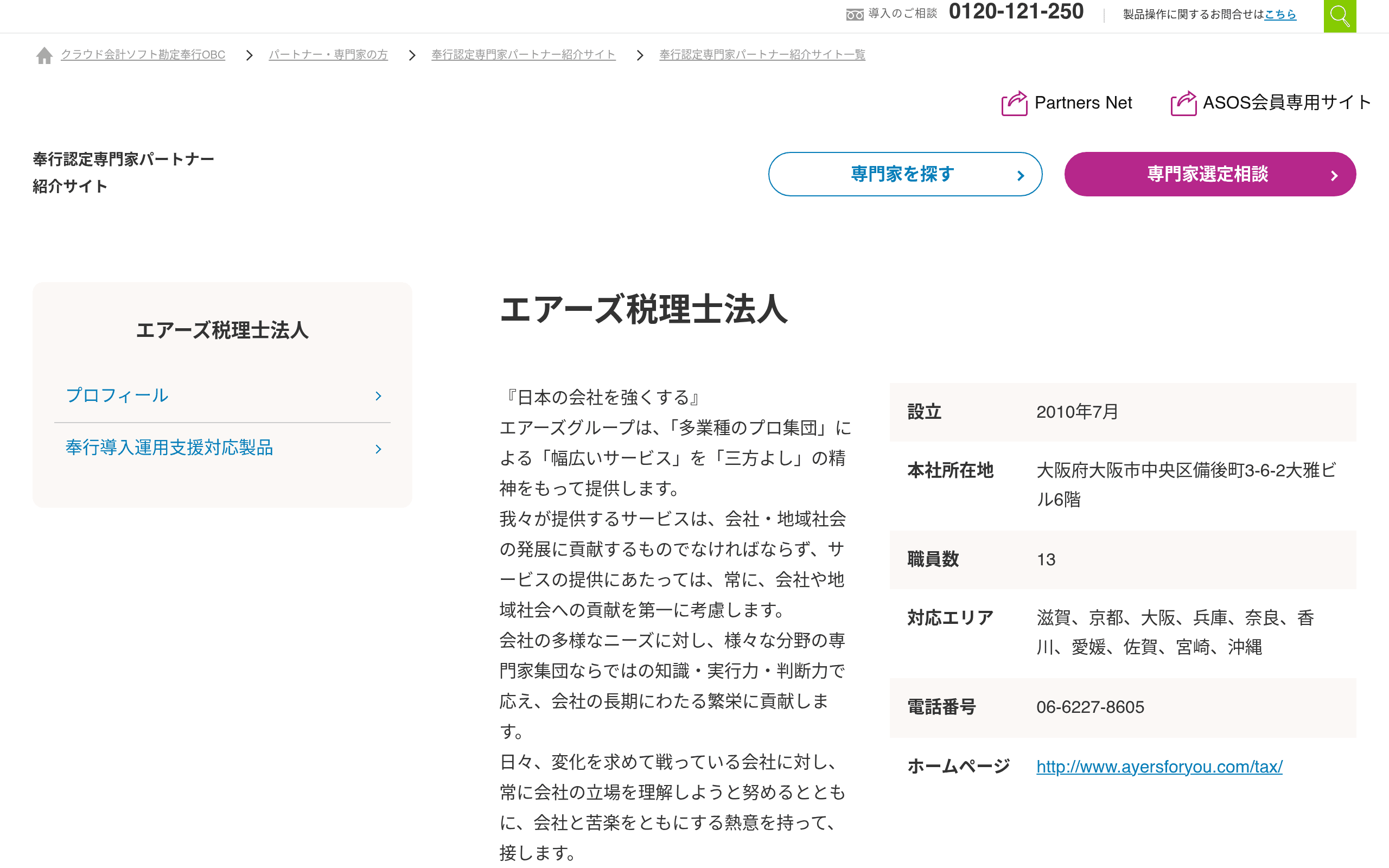Open Partners Net via its external link icon
This screenshot has width=1389, height=868.
click(x=1014, y=103)
